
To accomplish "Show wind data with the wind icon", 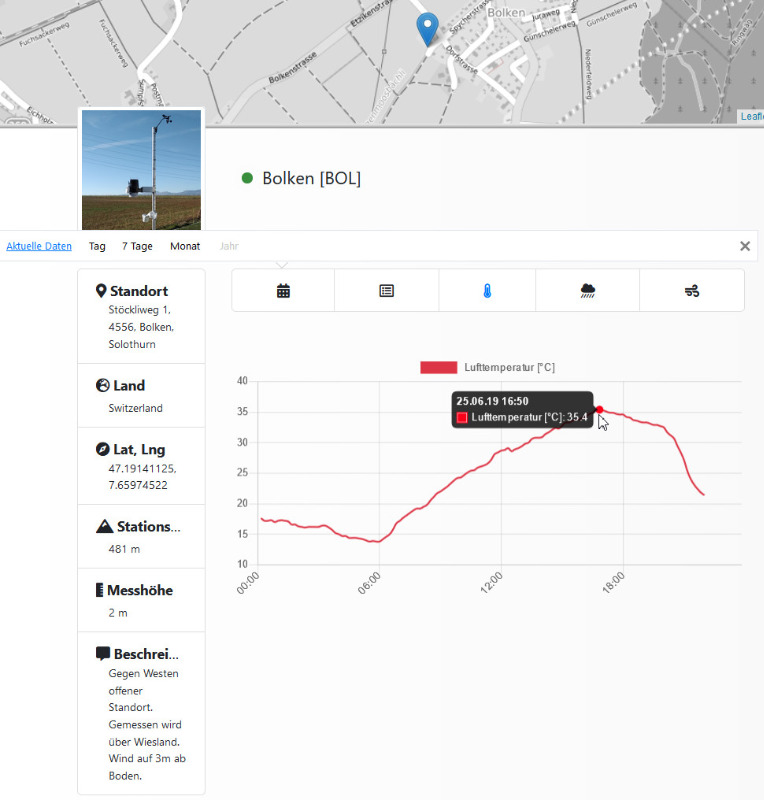I will pyautogui.click(x=692, y=291).
